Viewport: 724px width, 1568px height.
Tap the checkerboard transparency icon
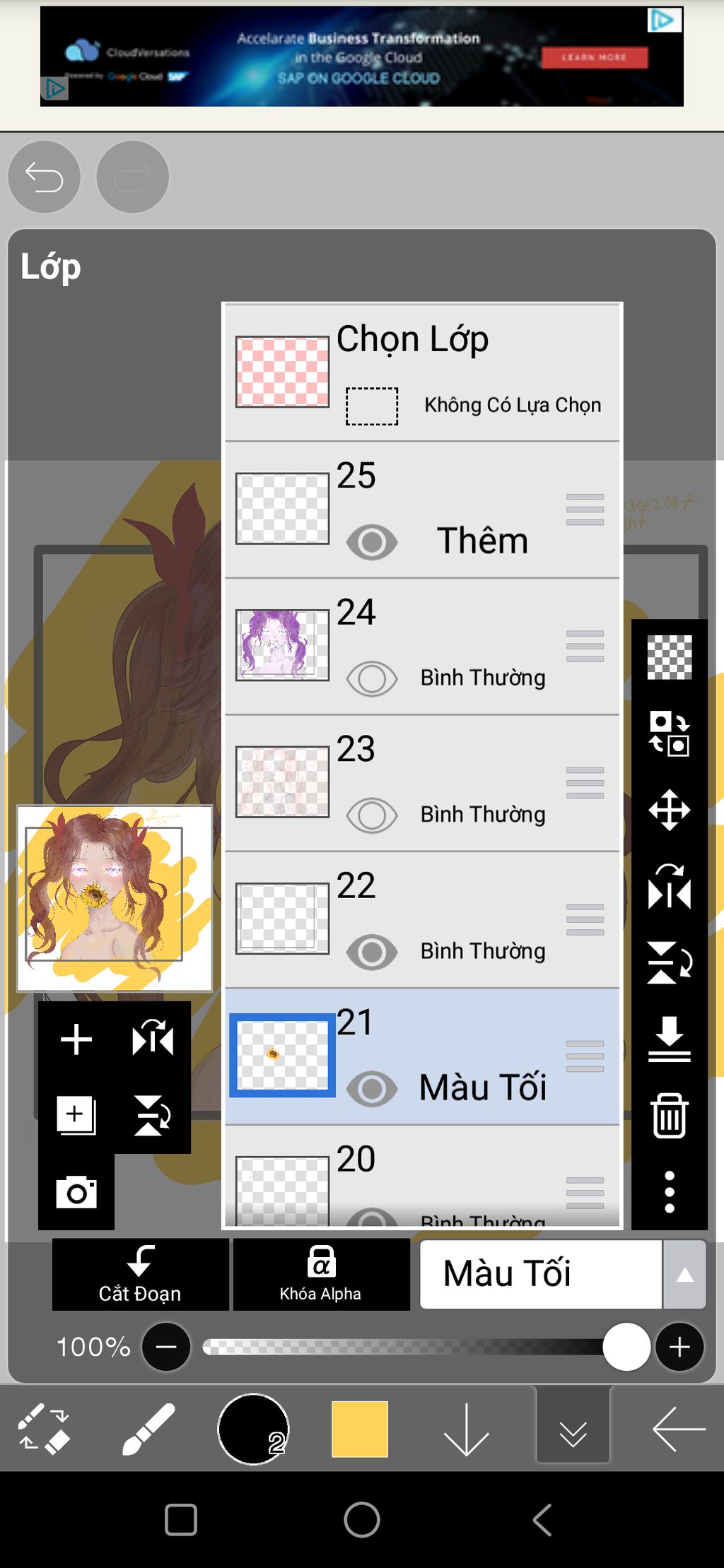pos(669,657)
